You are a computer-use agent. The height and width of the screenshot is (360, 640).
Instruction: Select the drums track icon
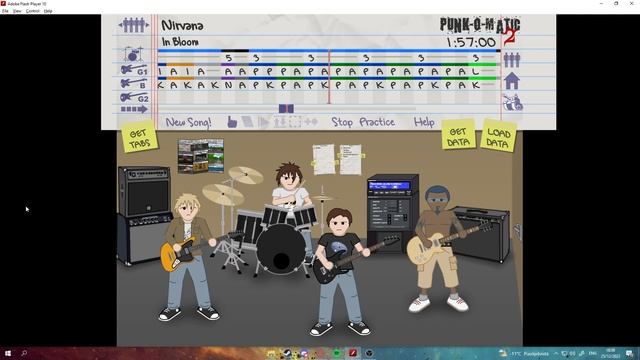pos(133,54)
